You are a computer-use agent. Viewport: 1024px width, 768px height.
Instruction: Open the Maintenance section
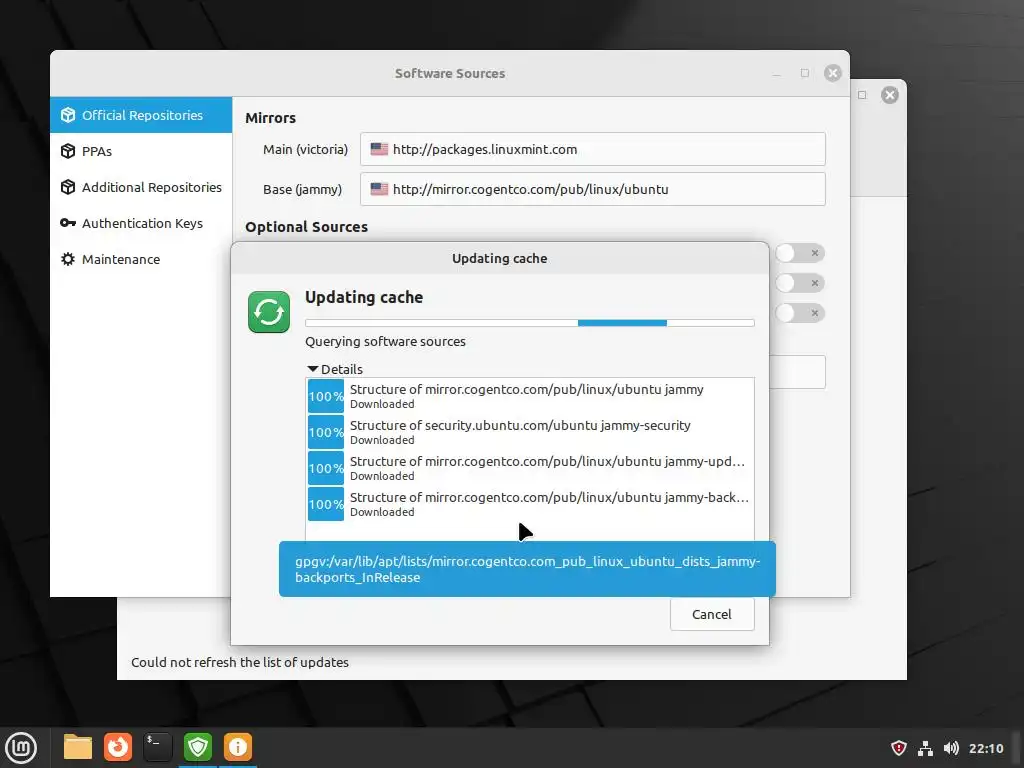pos(141,259)
